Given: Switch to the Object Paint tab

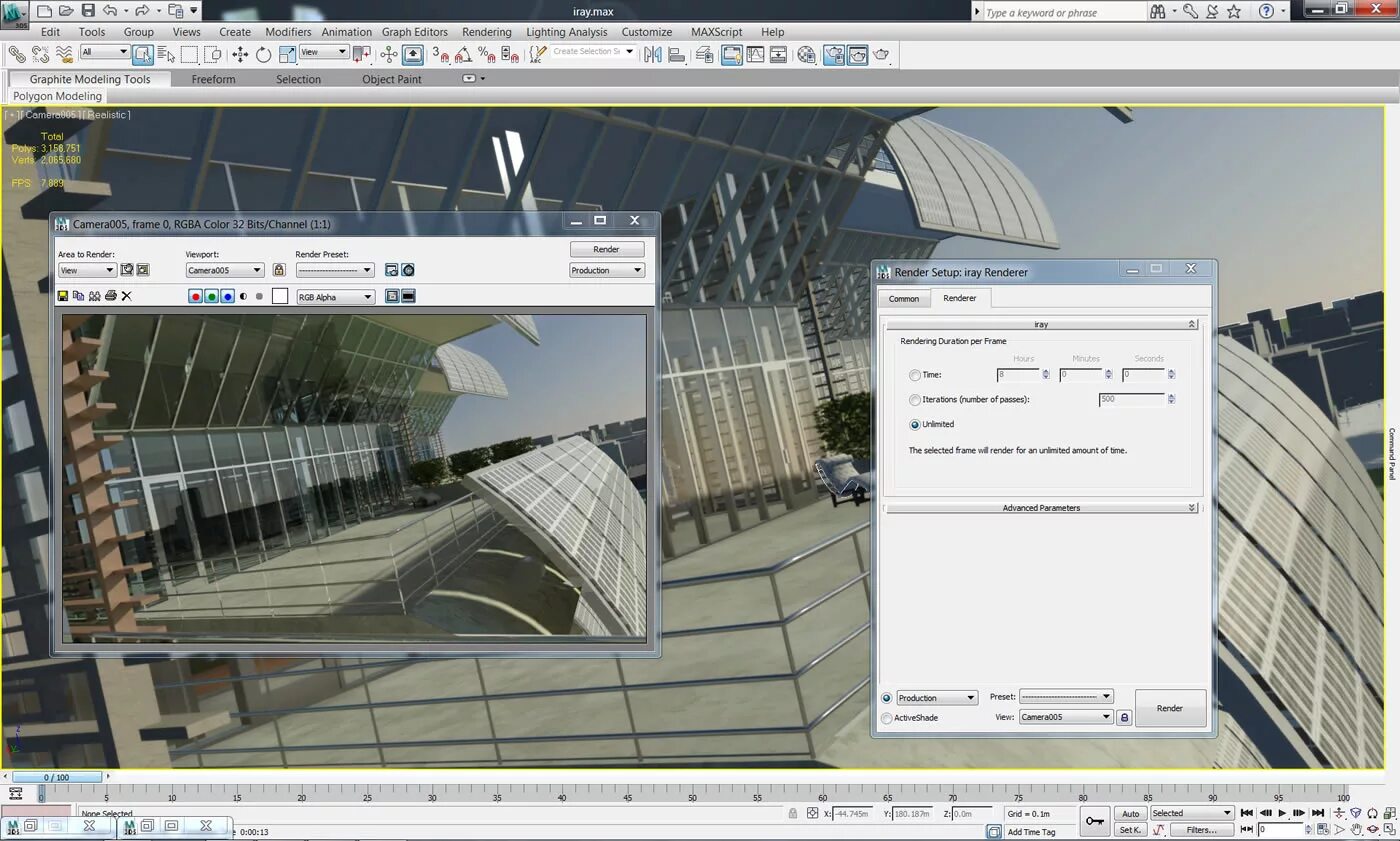Looking at the screenshot, I should pos(392,79).
